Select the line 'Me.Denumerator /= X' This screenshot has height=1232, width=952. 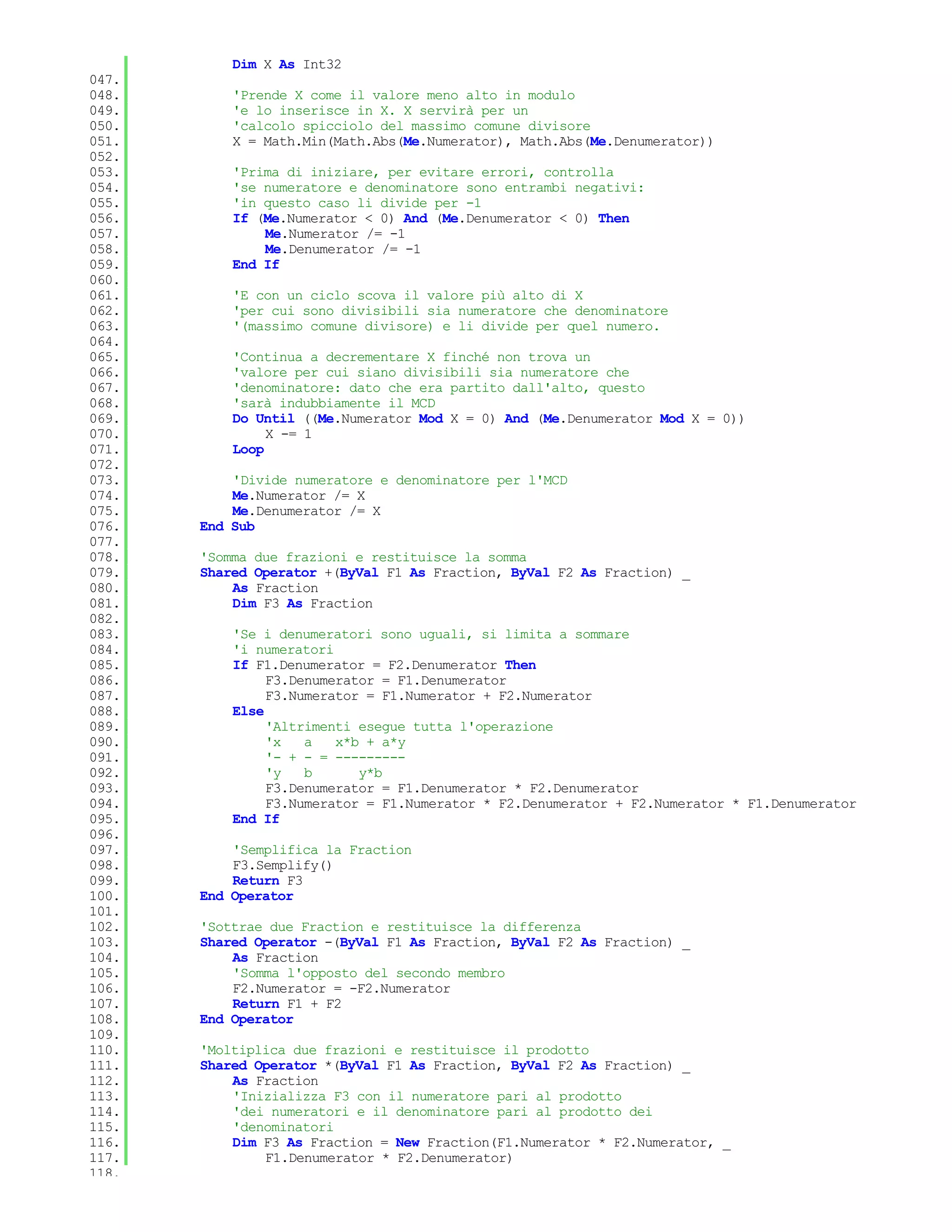coord(306,511)
